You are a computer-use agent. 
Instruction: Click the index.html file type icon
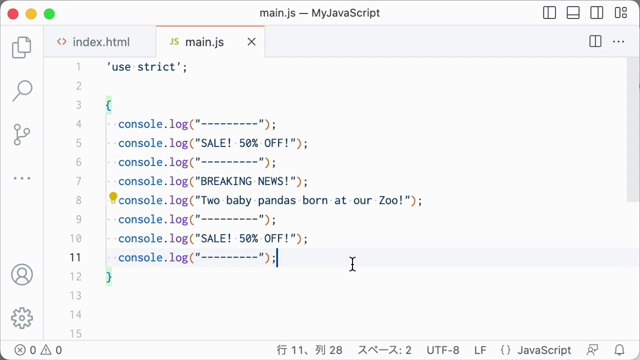point(62,42)
